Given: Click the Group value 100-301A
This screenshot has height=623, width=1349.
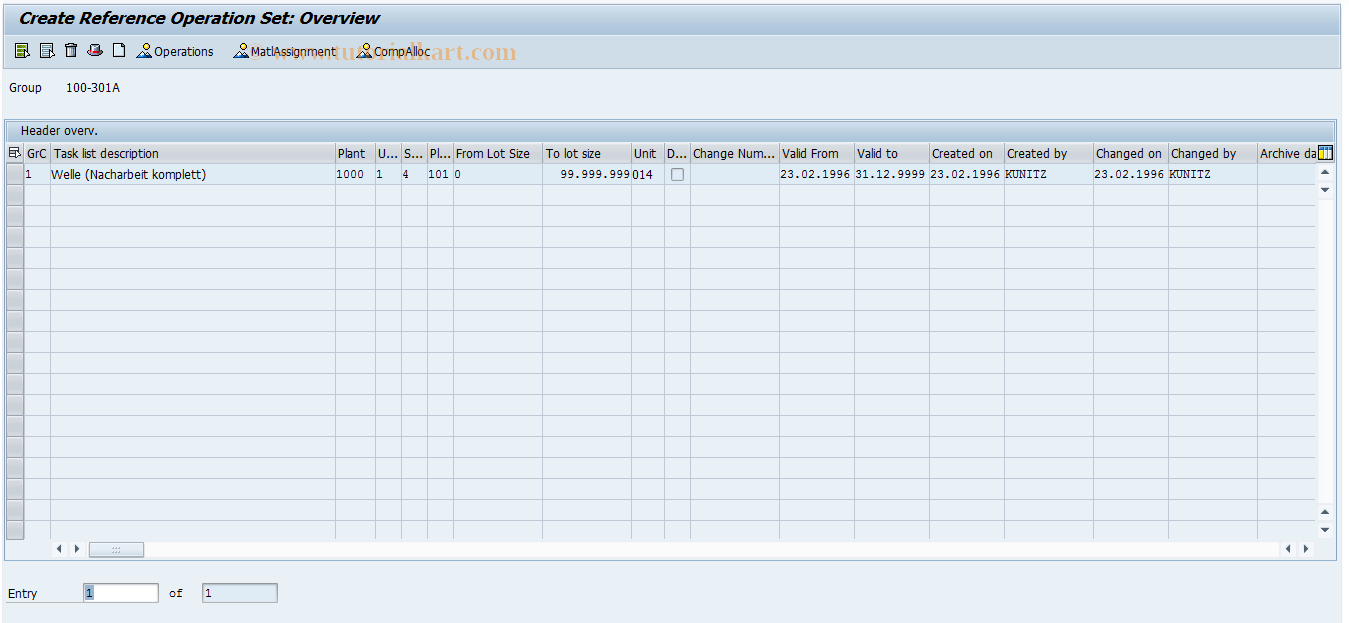Looking at the screenshot, I should (93, 88).
